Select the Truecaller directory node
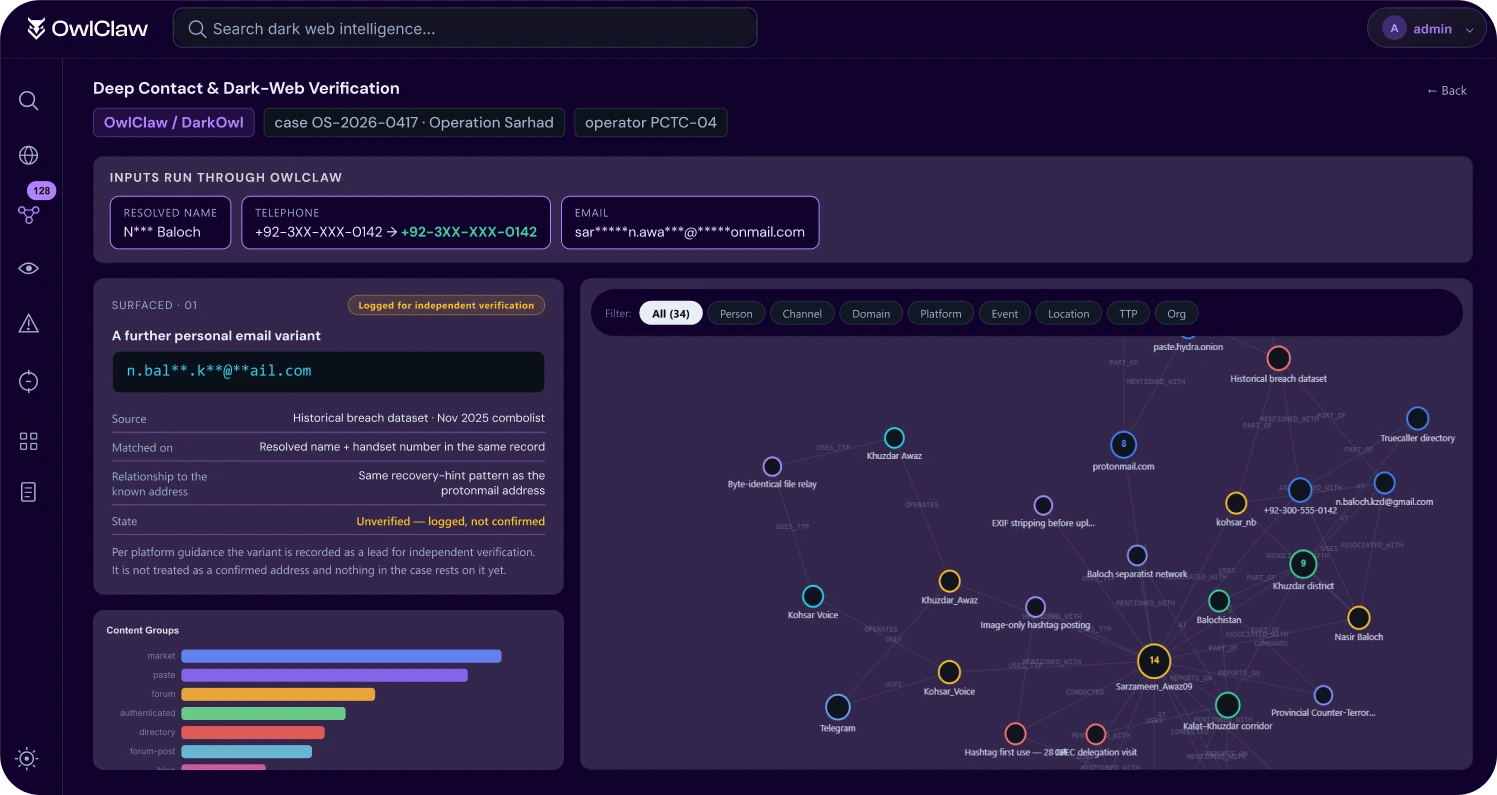Viewport: 1497px width, 795px height. pos(1417,418)
